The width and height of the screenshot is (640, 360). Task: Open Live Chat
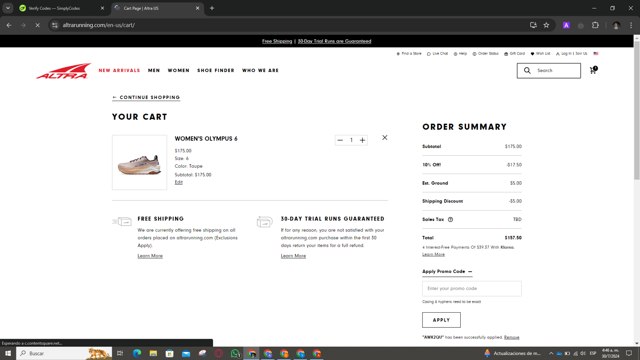coord(437,53)
